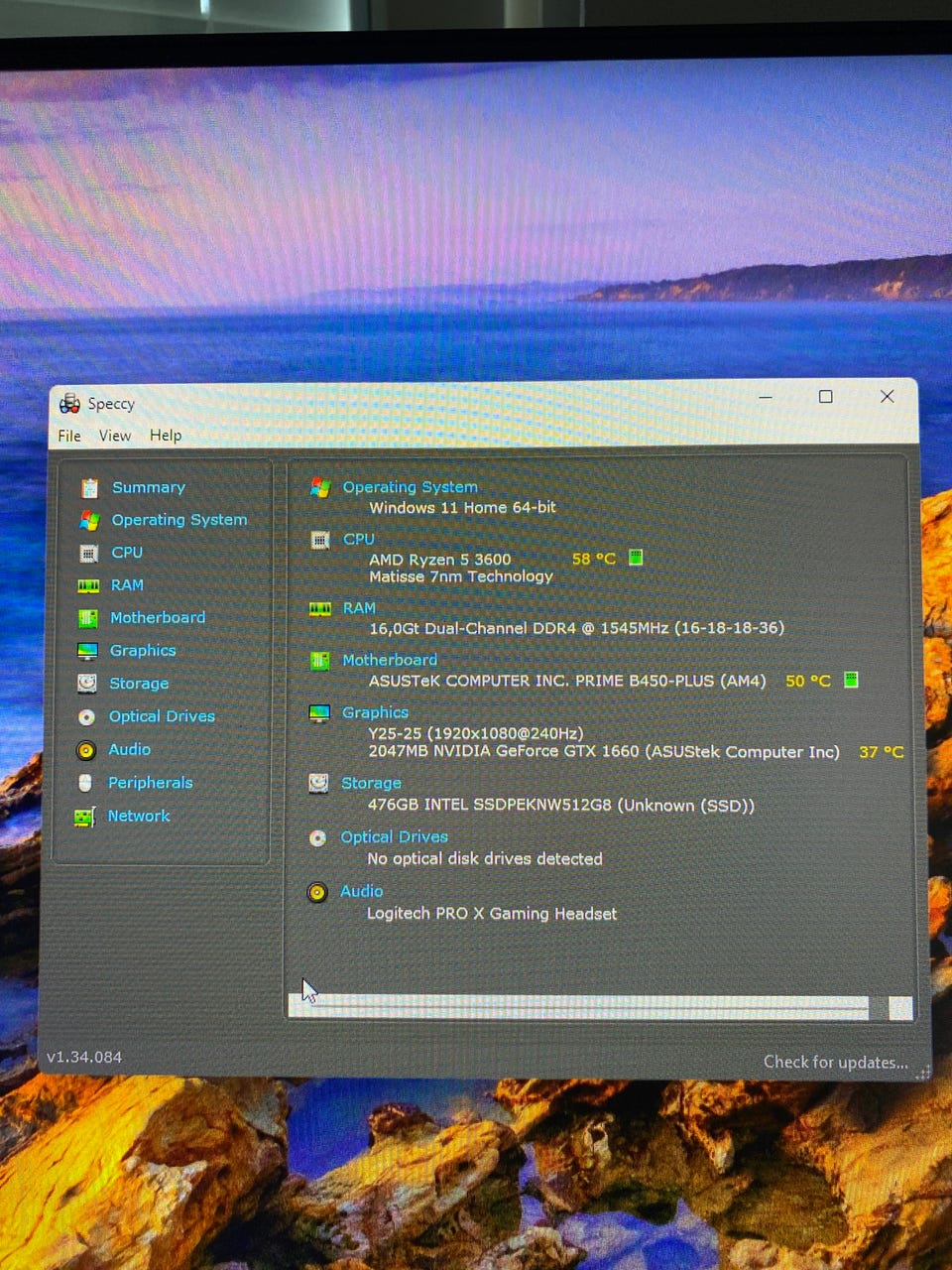Click the Motherboard icon in sidebar
The image size is (952, 1270).
point(88,618)
